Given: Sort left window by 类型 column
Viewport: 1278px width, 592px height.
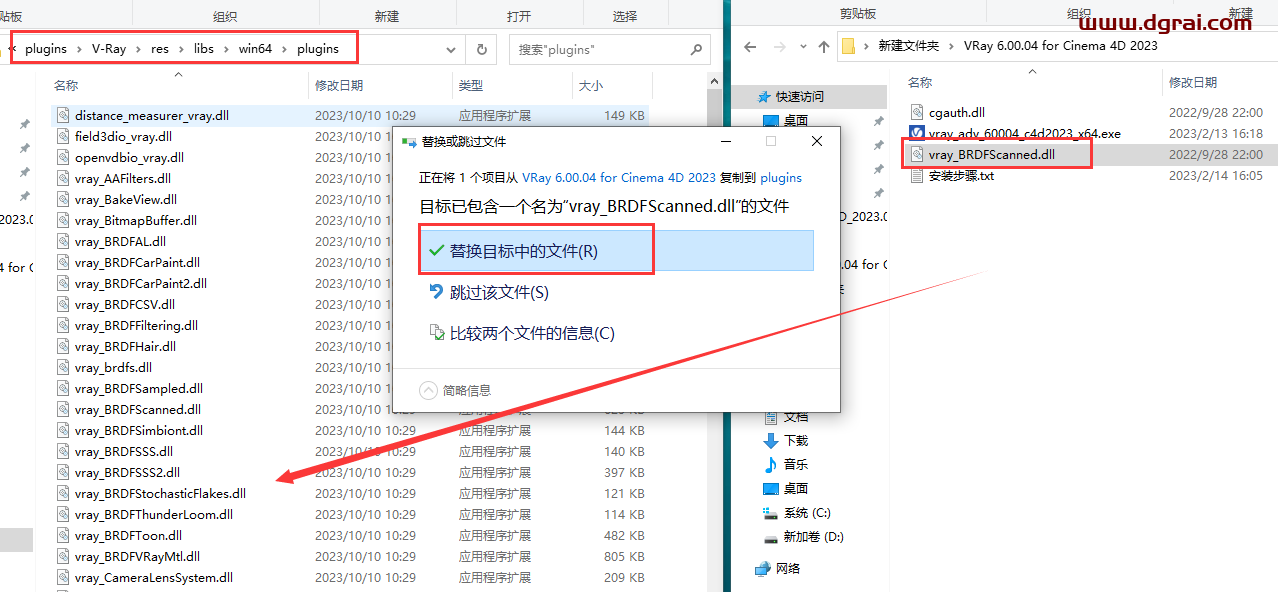Looking at the screenshot, I should (x=470, y=86).
